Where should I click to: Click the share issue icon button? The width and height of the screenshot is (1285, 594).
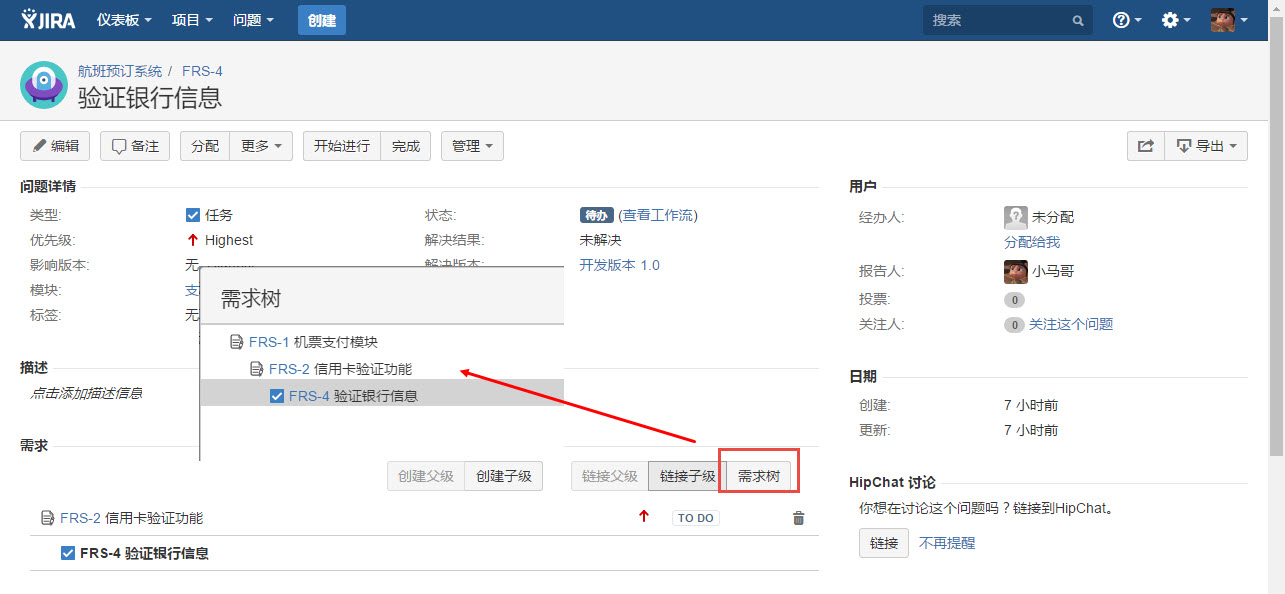click(1145, 146)
